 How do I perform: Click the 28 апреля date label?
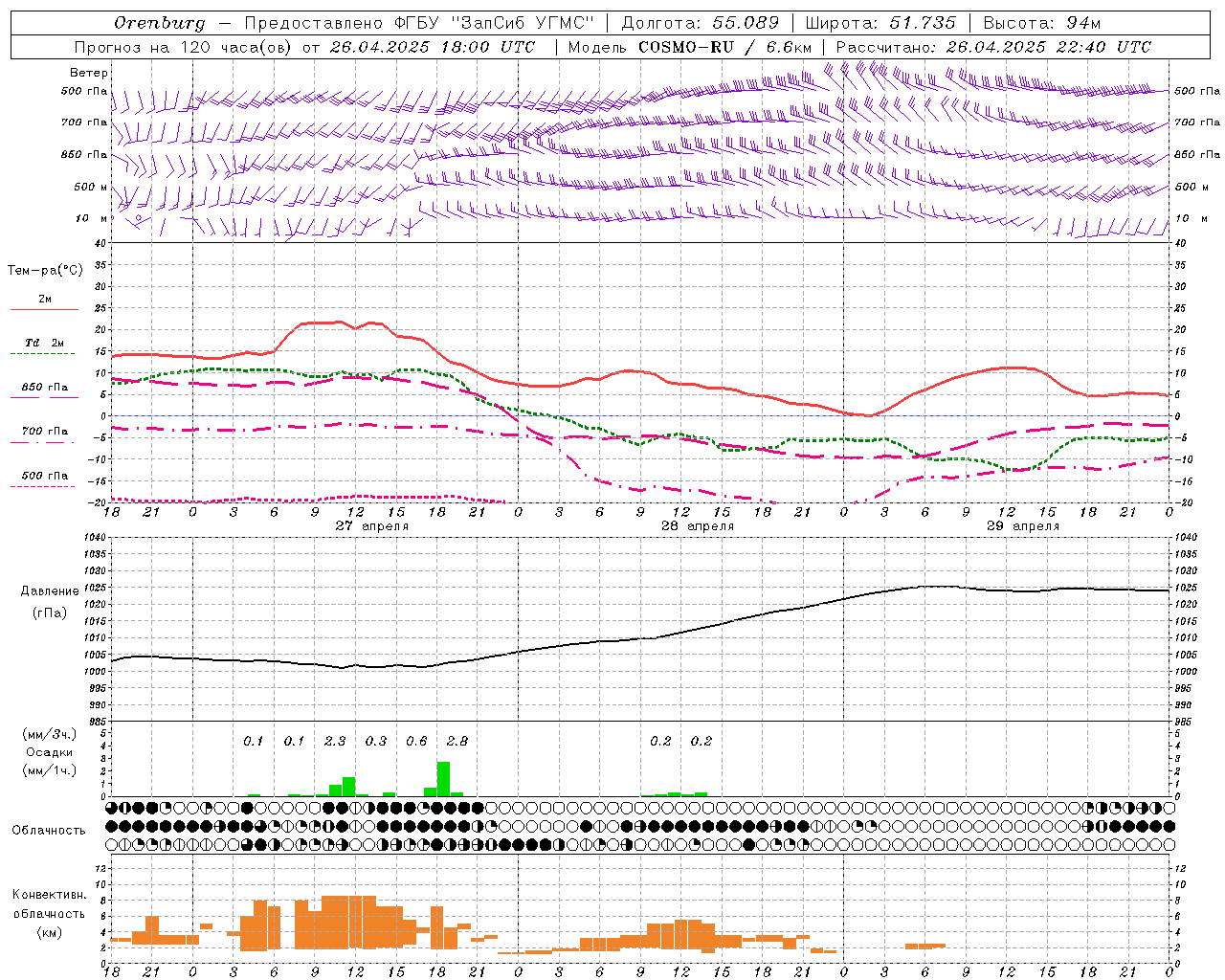tap(698, 525)
